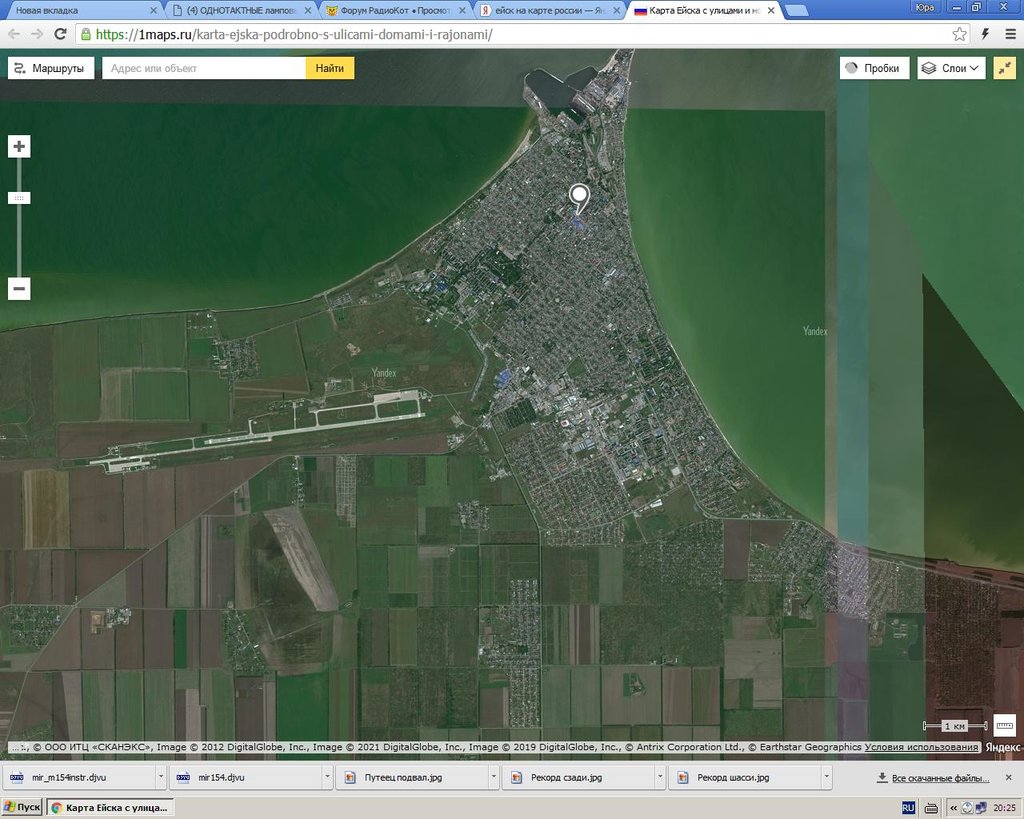Expand options for mir_m154instr.djvu download
The width and height of the screenshot is (1024, 819).
click(161, 777)
